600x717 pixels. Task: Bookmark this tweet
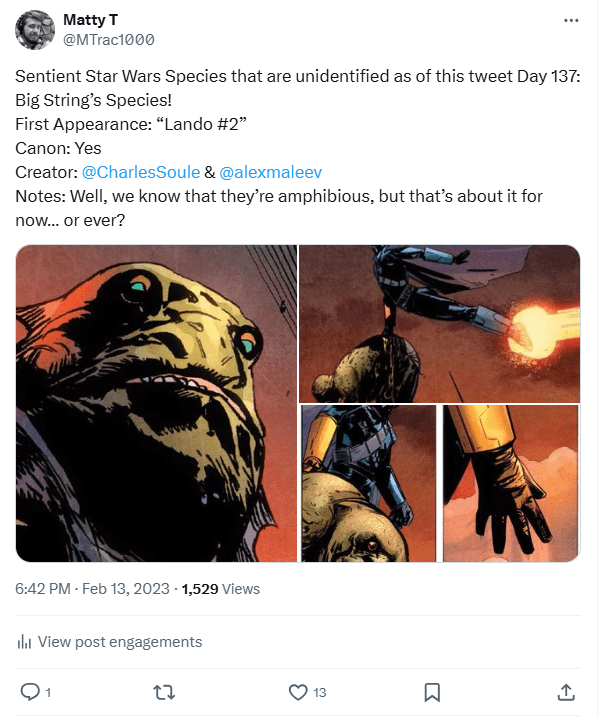[x=432, y=691]
